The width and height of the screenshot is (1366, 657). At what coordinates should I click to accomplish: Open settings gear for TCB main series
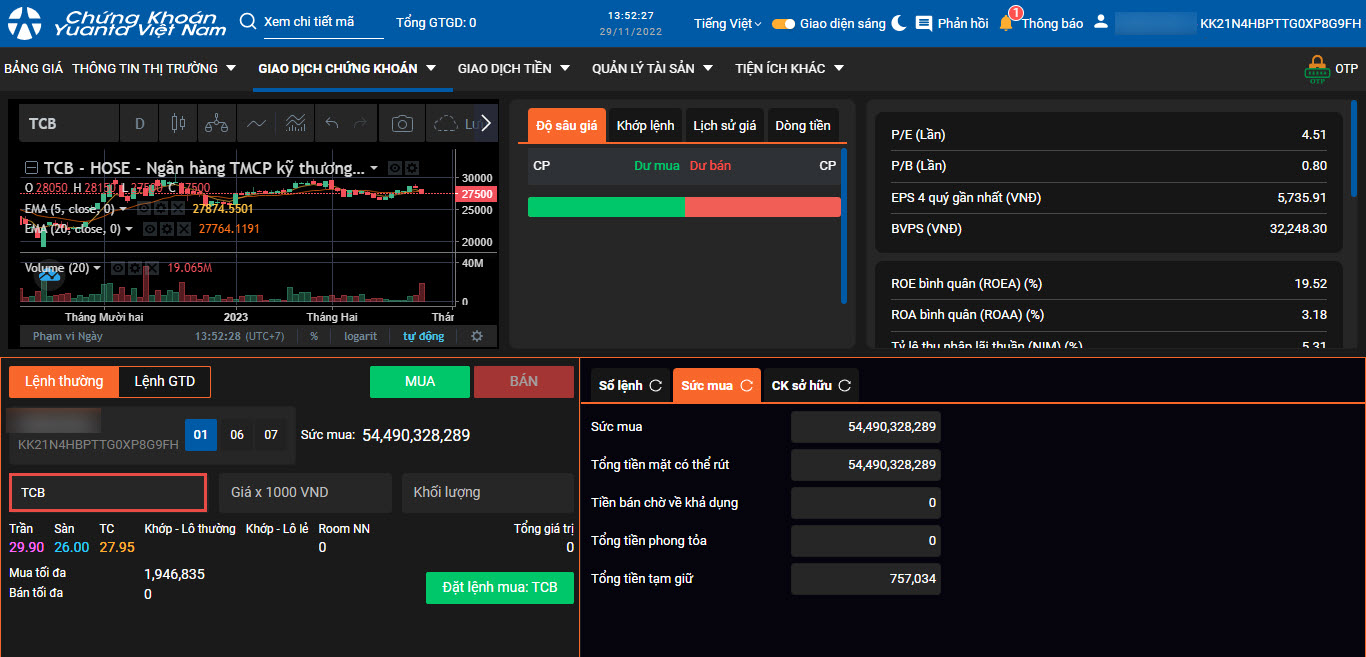point(412,168)
